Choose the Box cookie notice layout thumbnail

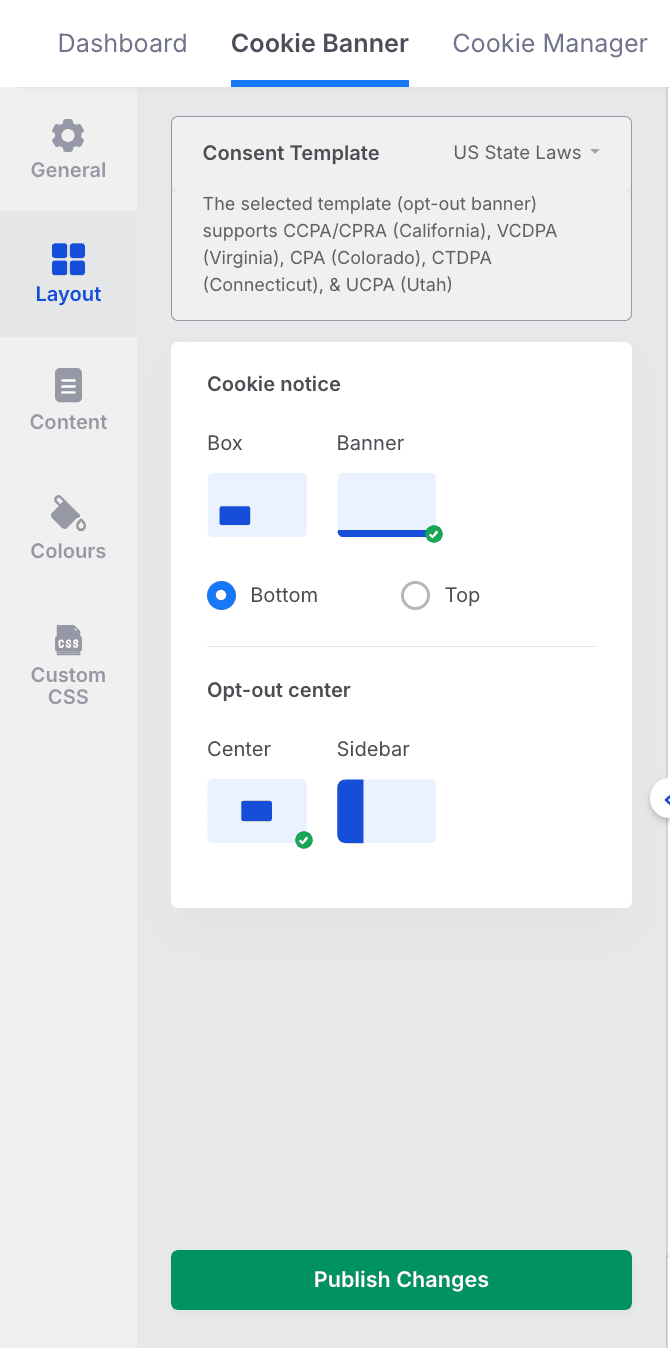point(257,505)
